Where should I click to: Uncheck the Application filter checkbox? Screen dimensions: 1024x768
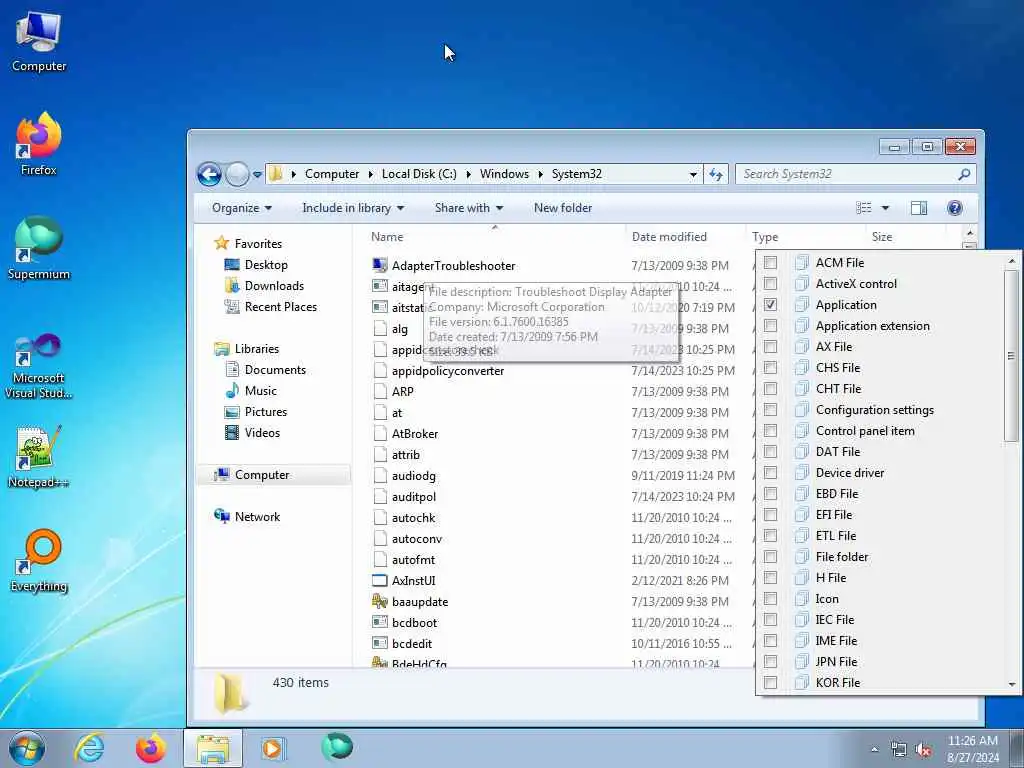pyautogui.click(x=771, y=304)
